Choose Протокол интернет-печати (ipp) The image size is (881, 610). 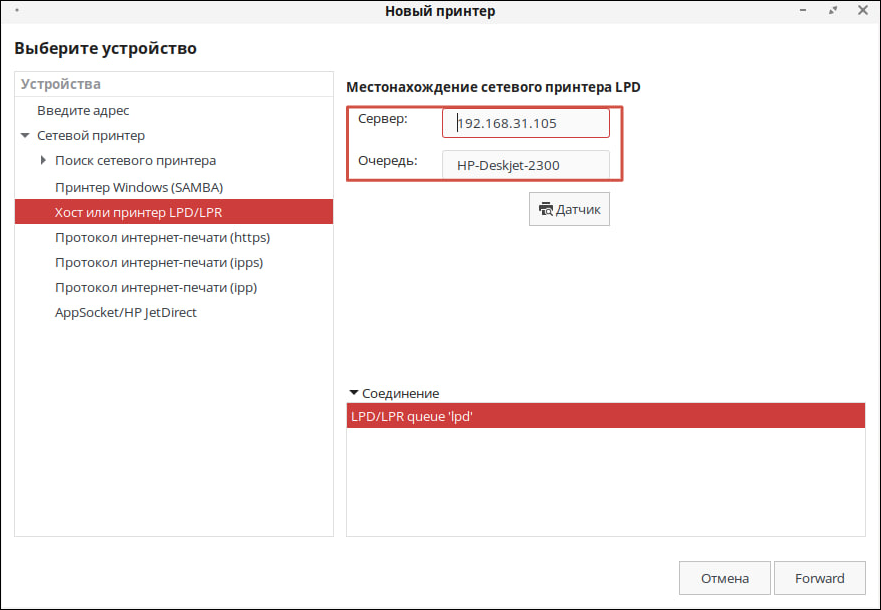pyautogui.click(x=156, y=287)
